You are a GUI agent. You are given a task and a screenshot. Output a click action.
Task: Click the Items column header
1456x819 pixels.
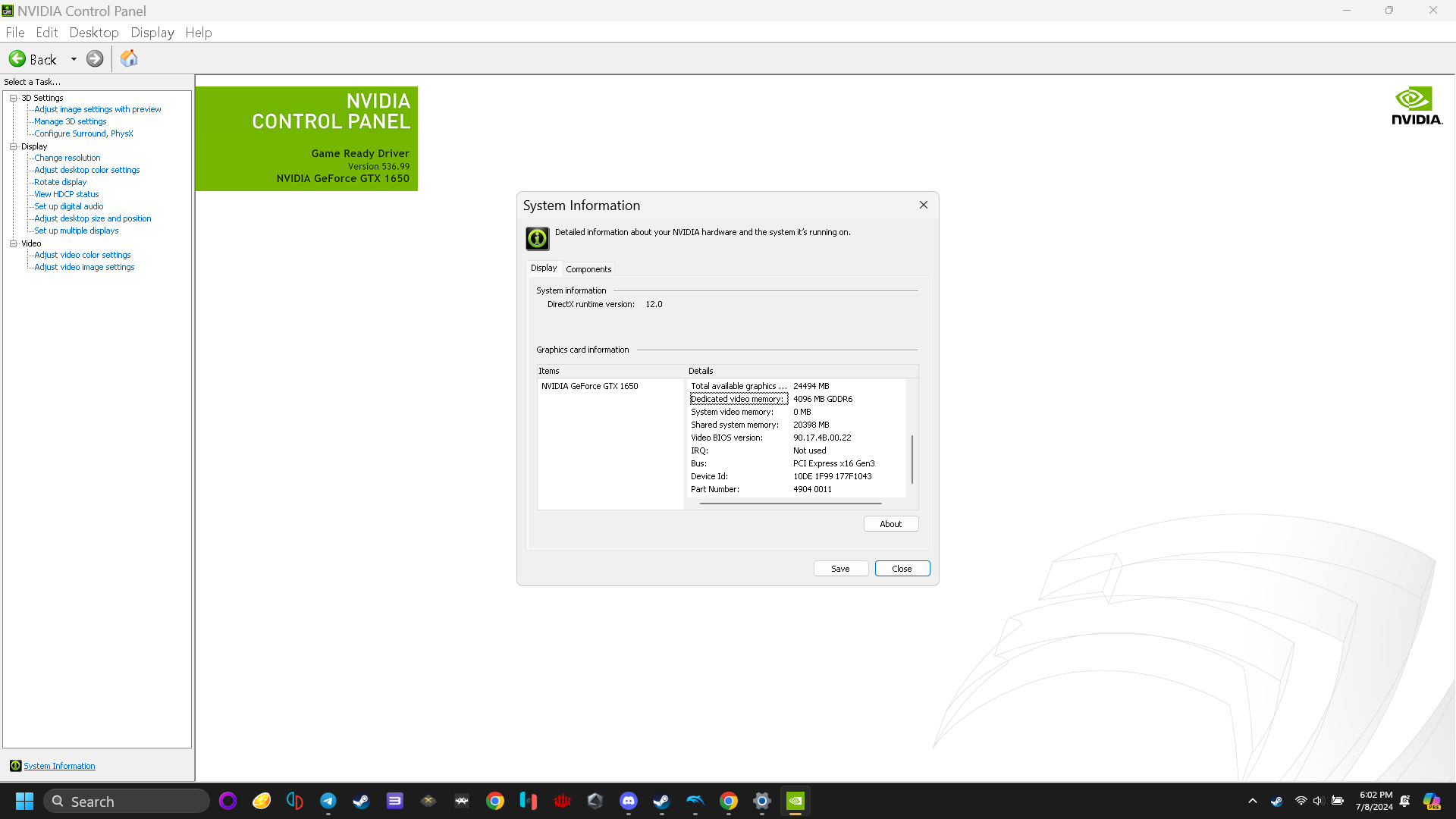[611, 371]
